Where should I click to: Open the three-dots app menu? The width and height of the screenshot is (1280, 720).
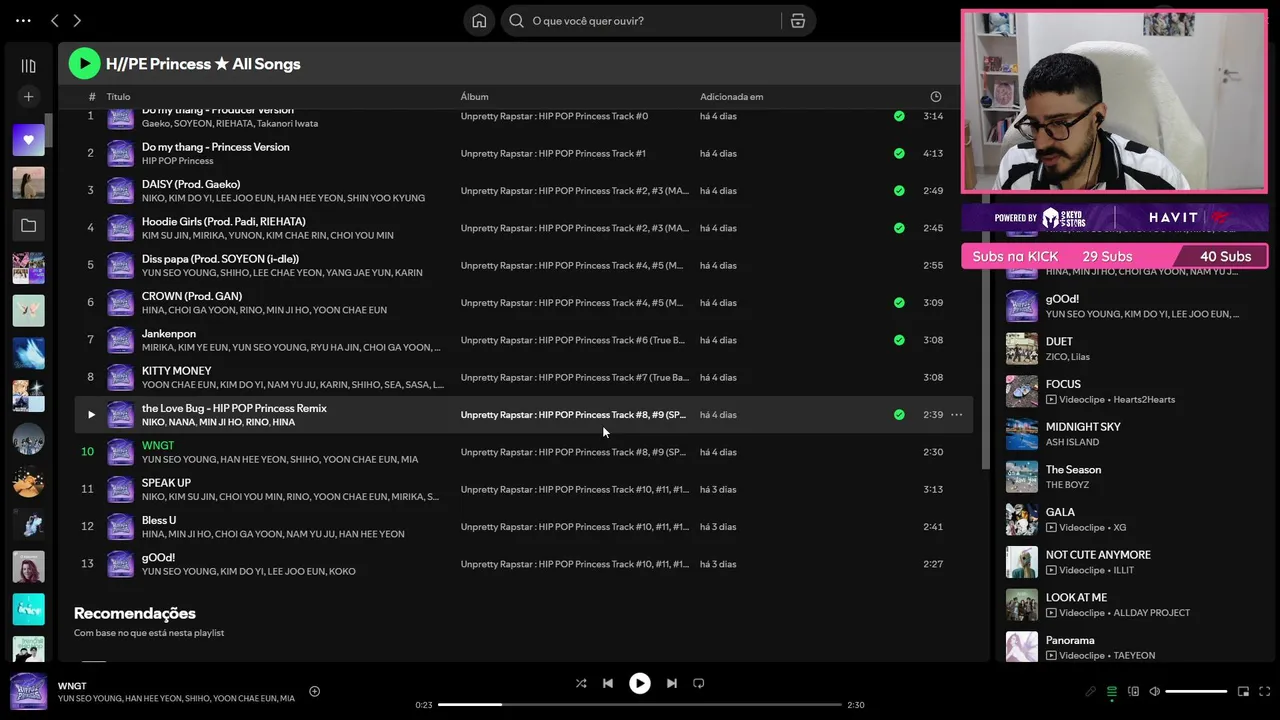tap(23, 20)
